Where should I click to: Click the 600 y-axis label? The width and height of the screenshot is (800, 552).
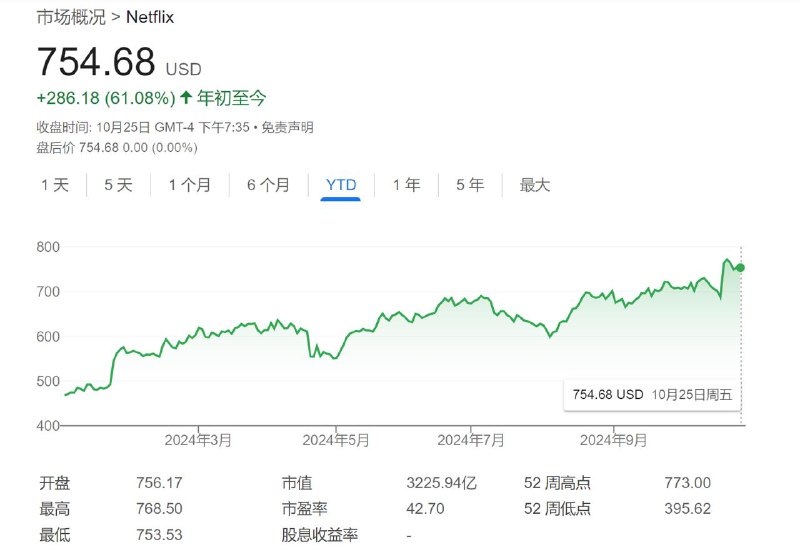click(48, 337)
